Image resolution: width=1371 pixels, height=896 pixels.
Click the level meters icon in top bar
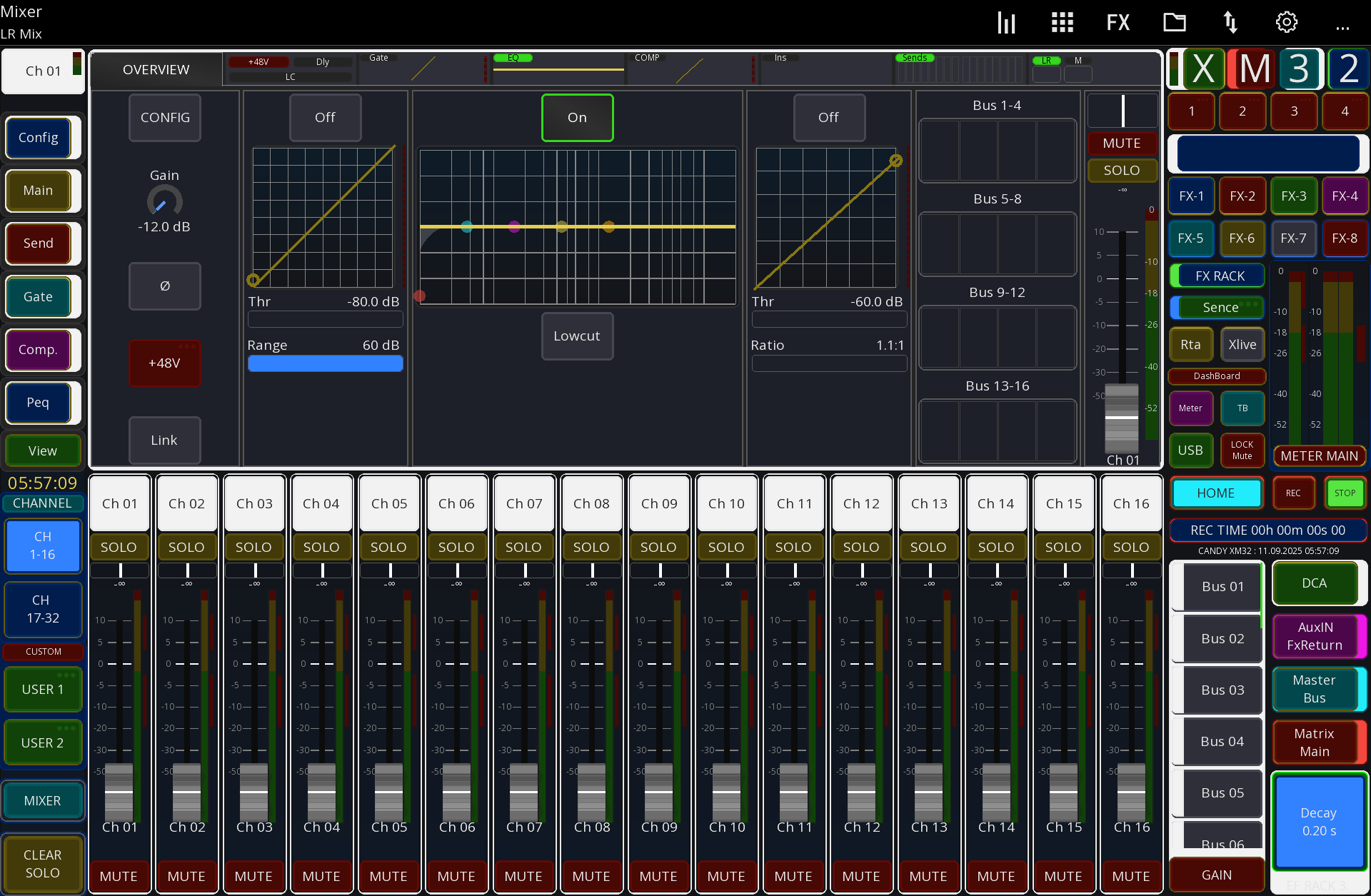point(1006,22)
